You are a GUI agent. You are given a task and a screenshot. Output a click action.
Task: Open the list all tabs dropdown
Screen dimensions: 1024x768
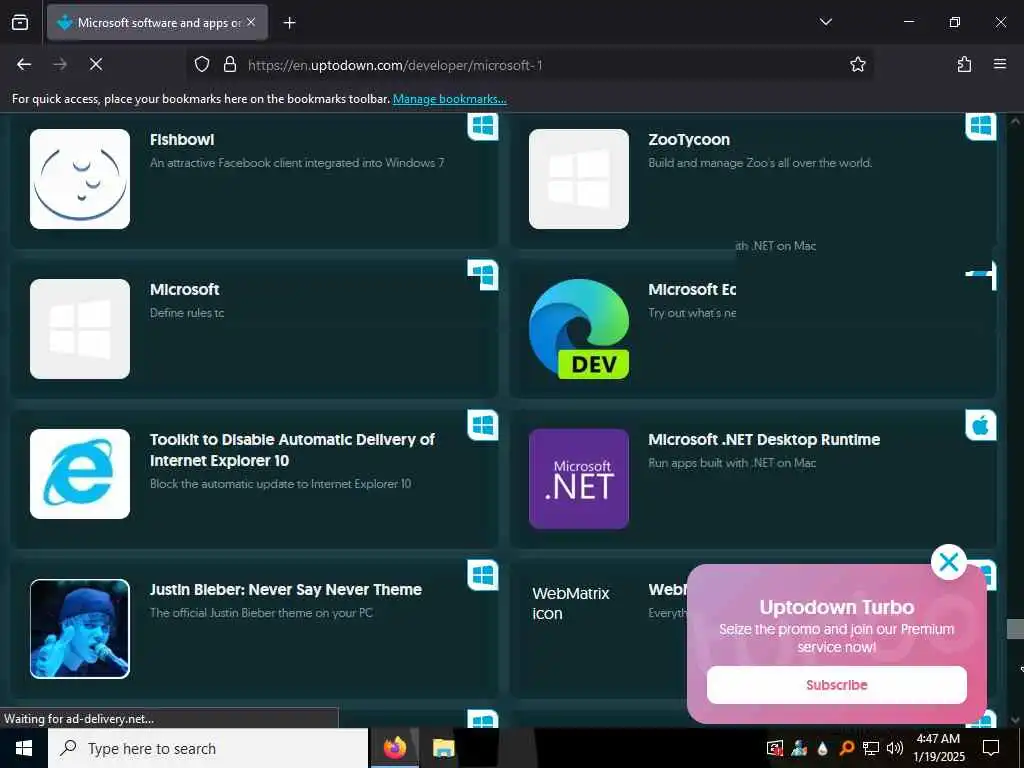(x=825, y=22)
